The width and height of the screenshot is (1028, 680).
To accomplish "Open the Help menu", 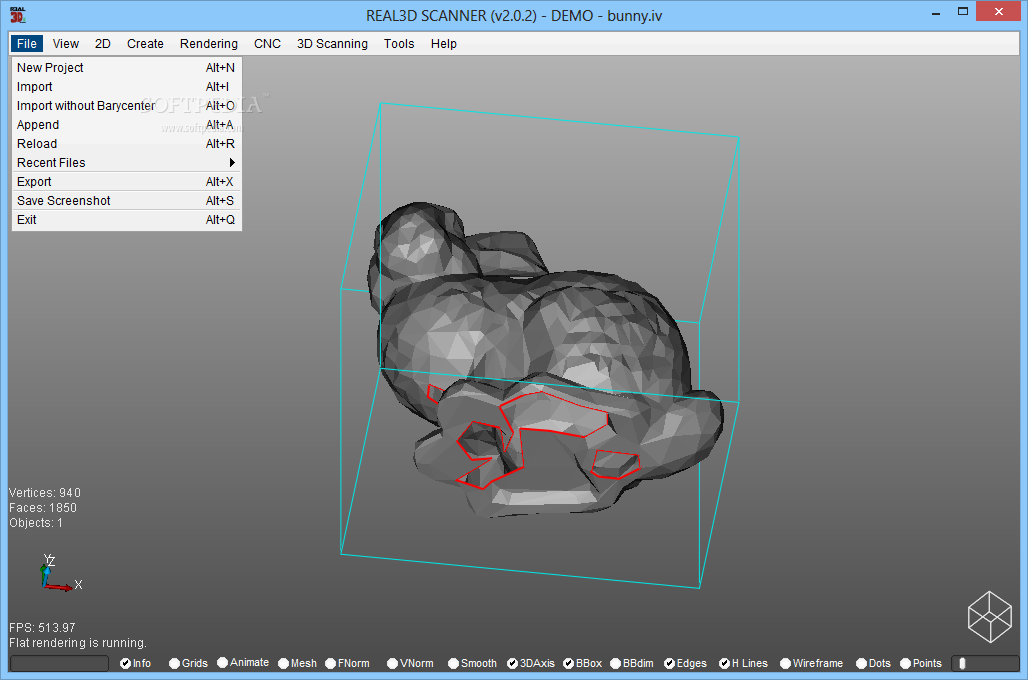I will pyautogui.click(x=443, y=43).
